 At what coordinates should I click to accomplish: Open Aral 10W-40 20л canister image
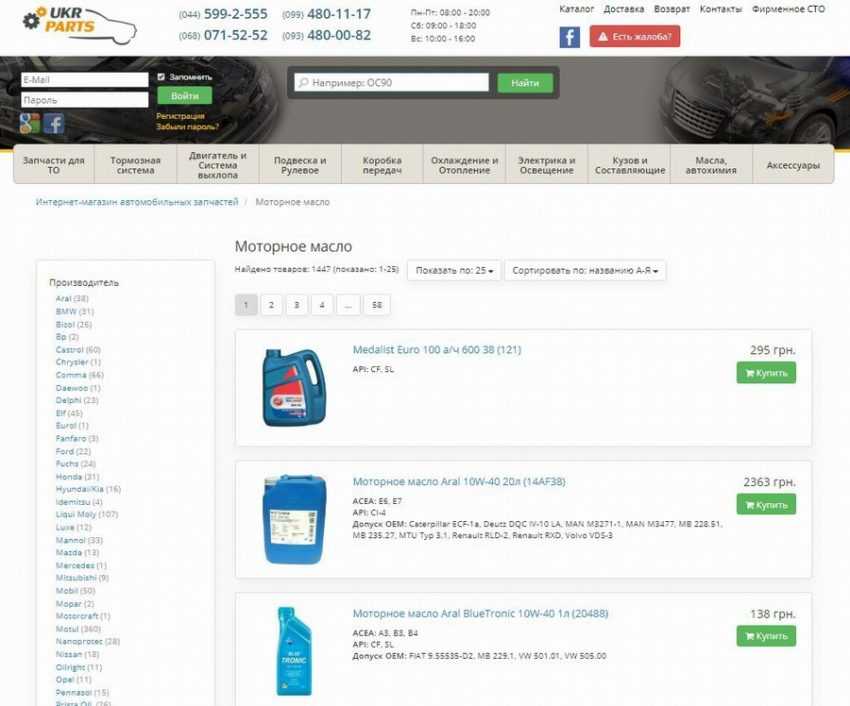[x=293, y=519]
